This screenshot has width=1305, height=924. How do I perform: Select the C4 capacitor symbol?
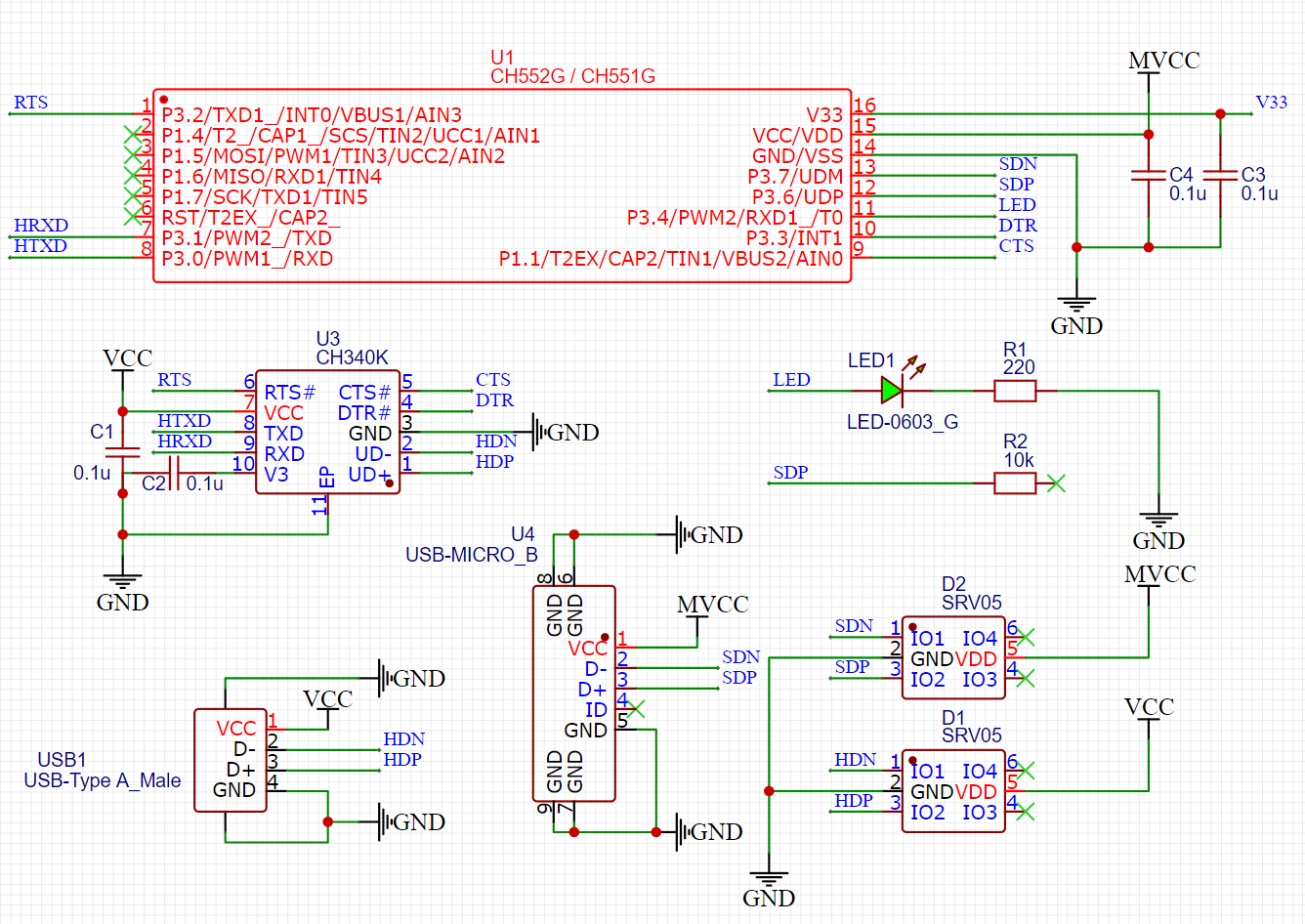[x=1149, y=175]
